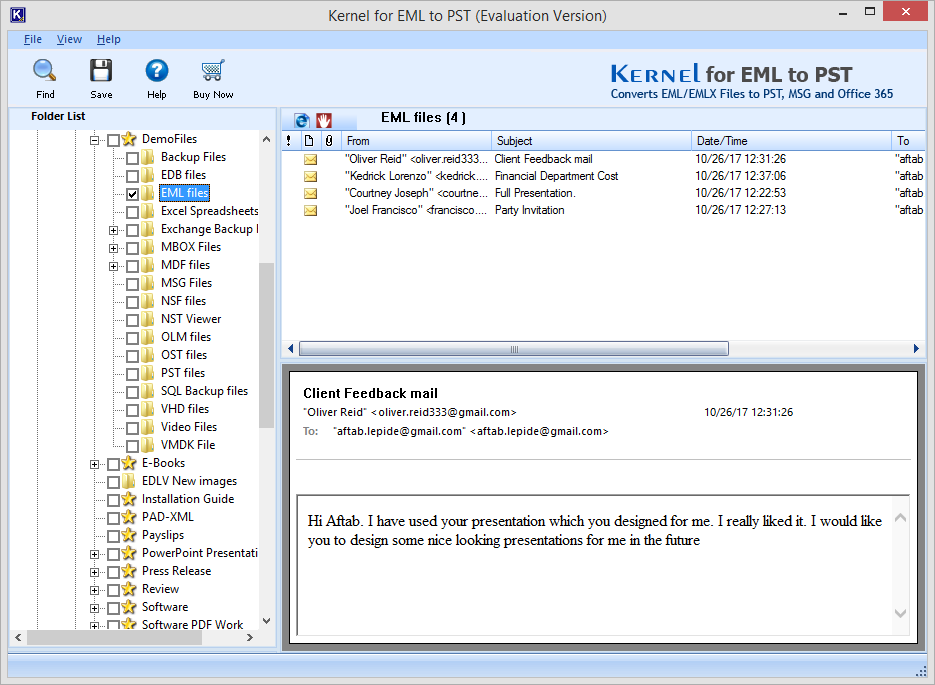Image resolution: width=935 pixels, height=685 pixels.
Task: Click the Kernel app icon in title bar
Action: [17, 15]
